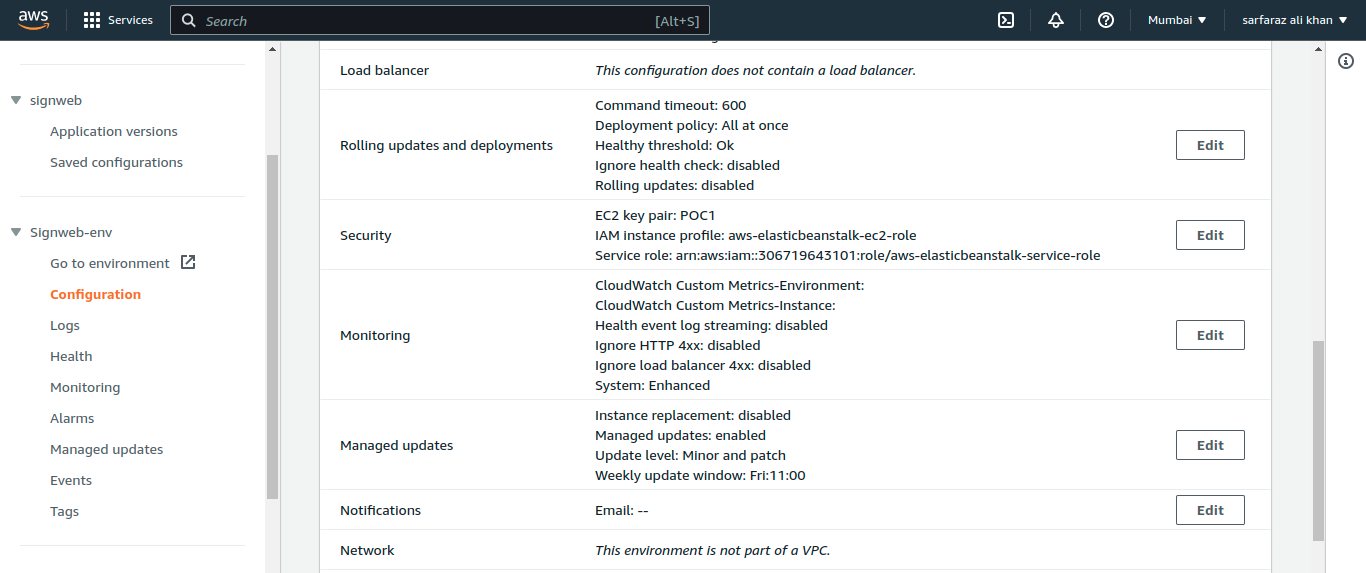Click the 'Update level: Minor and patch' text
Image resolution: width=1366 pixels, height=573 pixels.
(x=690, y=455)
